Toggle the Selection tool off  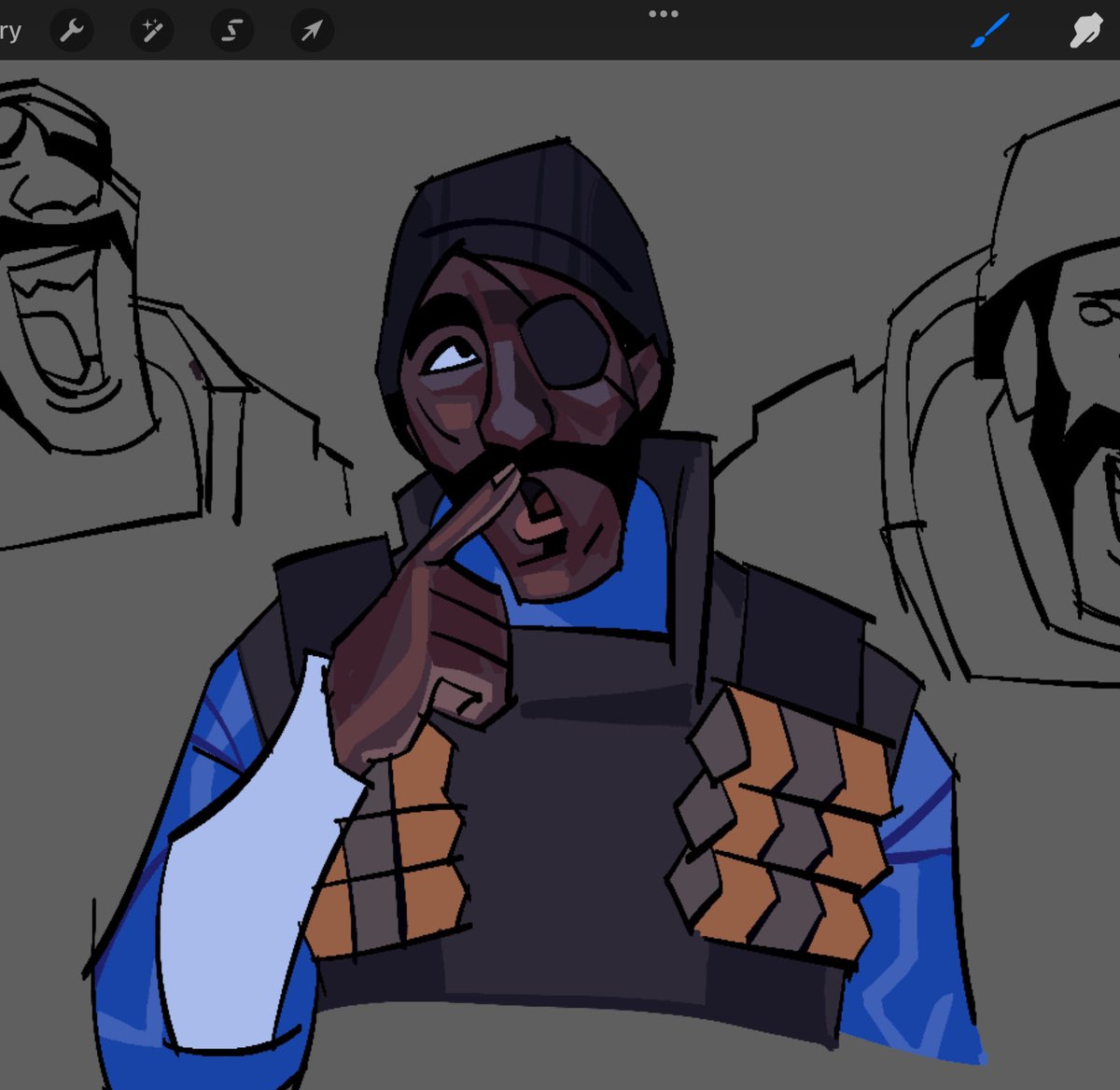pyautogui.click(x=231, y=29)
